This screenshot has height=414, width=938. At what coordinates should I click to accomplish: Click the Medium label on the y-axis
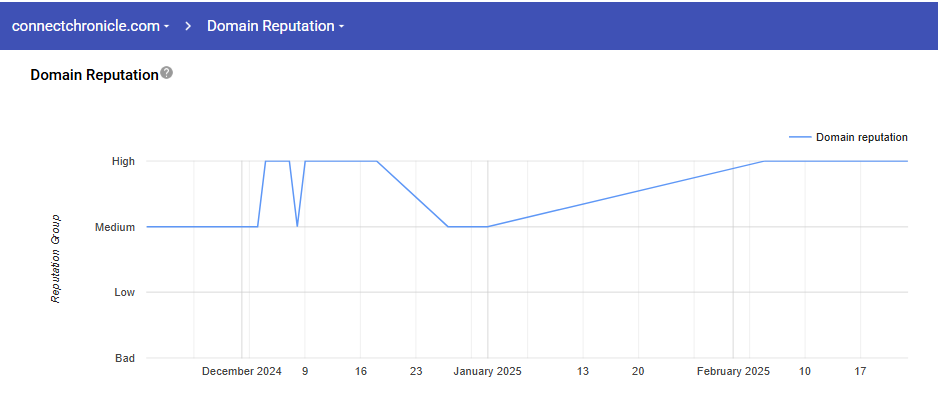click(115, 227)
